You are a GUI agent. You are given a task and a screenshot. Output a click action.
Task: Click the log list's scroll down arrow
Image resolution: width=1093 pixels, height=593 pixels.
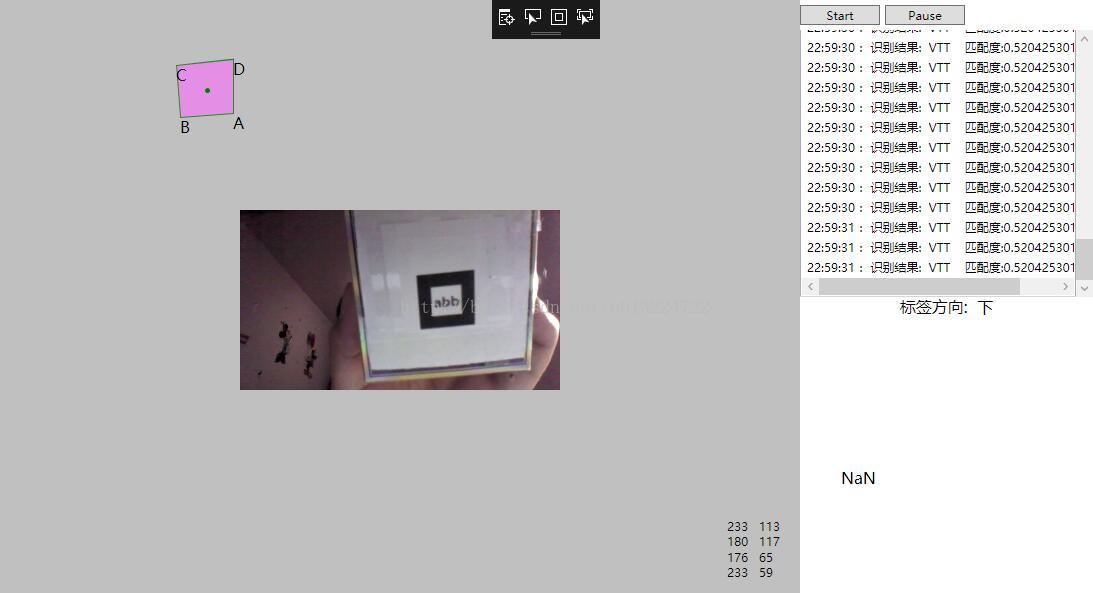point(1085,287)
